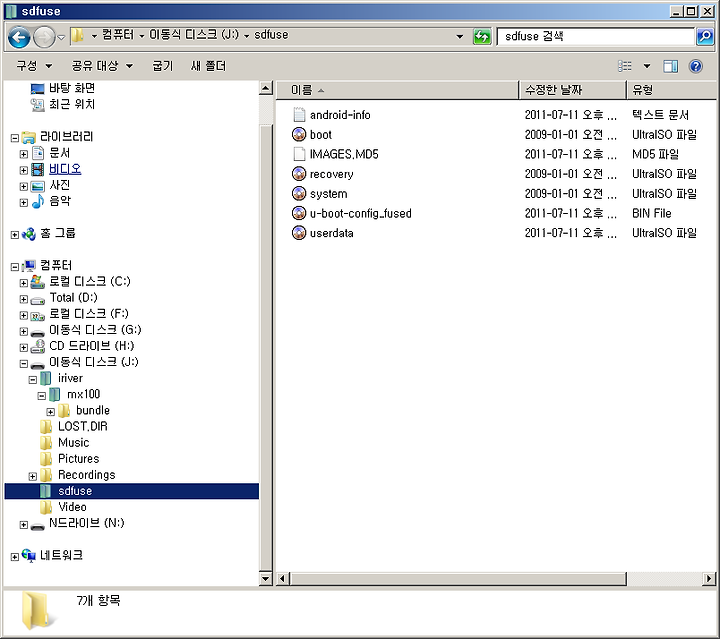
Task: Click the 네트워크 network icon
Action: (x=28, y=555)
